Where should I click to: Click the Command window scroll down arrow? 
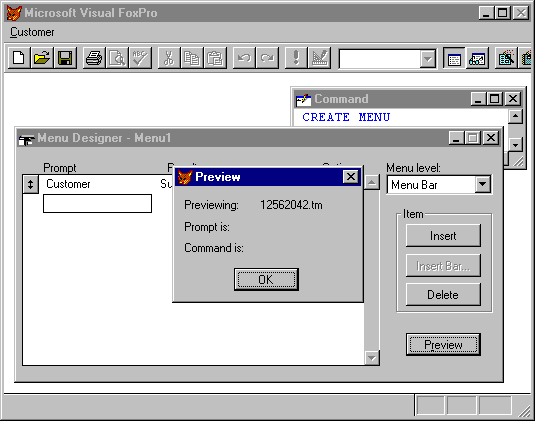coord(515,144)
